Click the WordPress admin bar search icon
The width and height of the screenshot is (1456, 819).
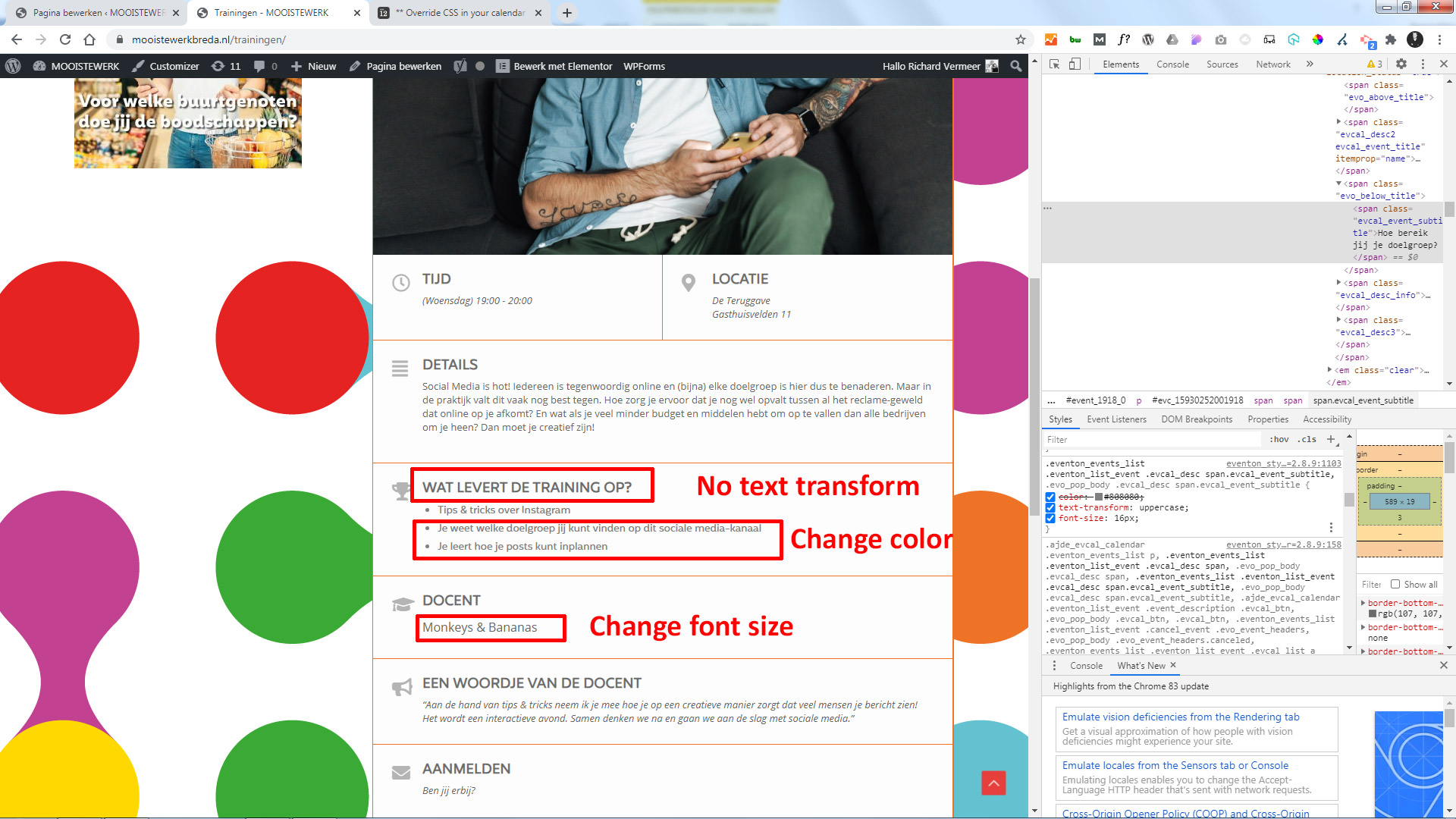pyautogui.click(x=1016, y=66)
